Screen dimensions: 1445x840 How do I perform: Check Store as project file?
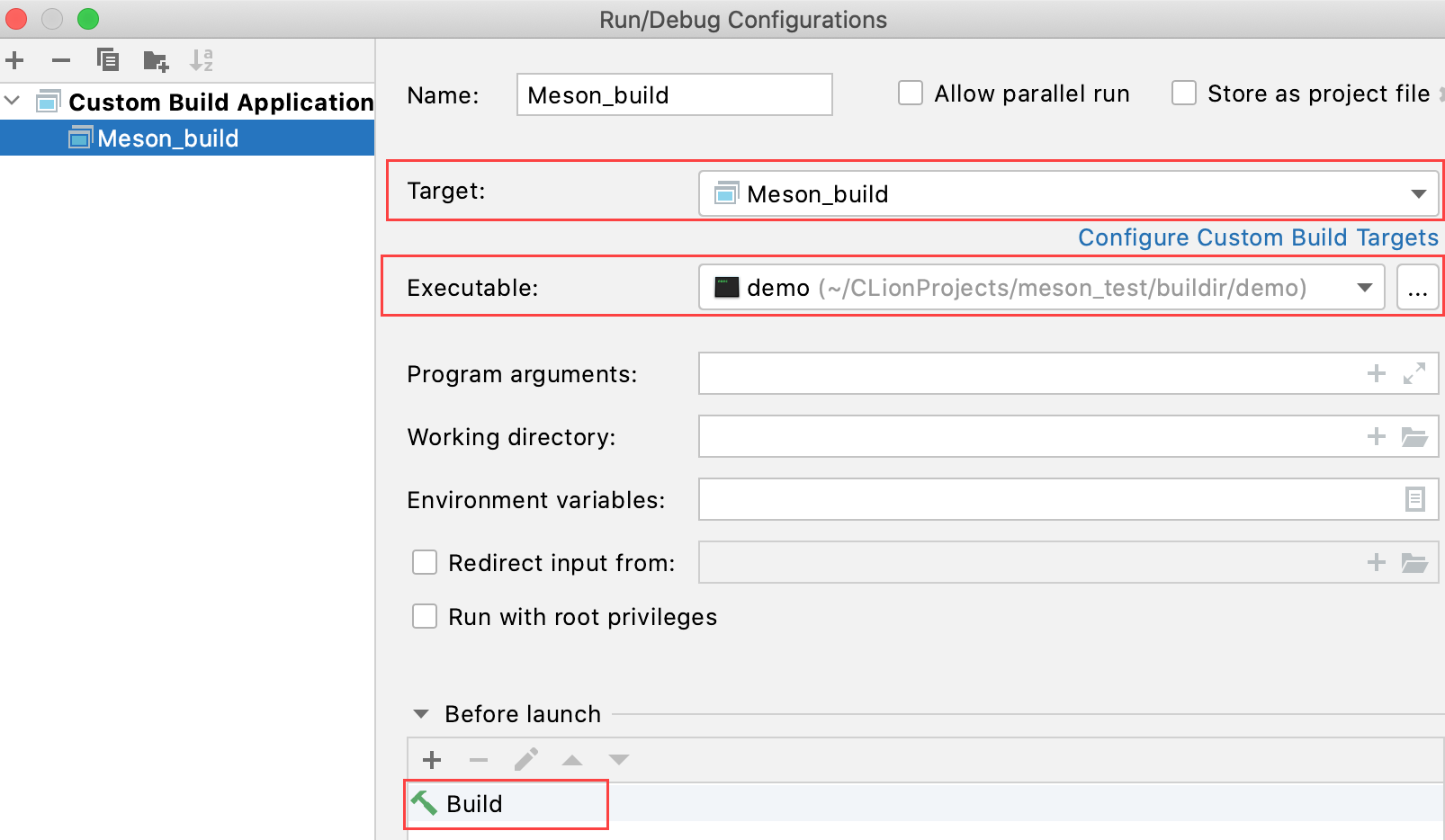pos(1184,93)
